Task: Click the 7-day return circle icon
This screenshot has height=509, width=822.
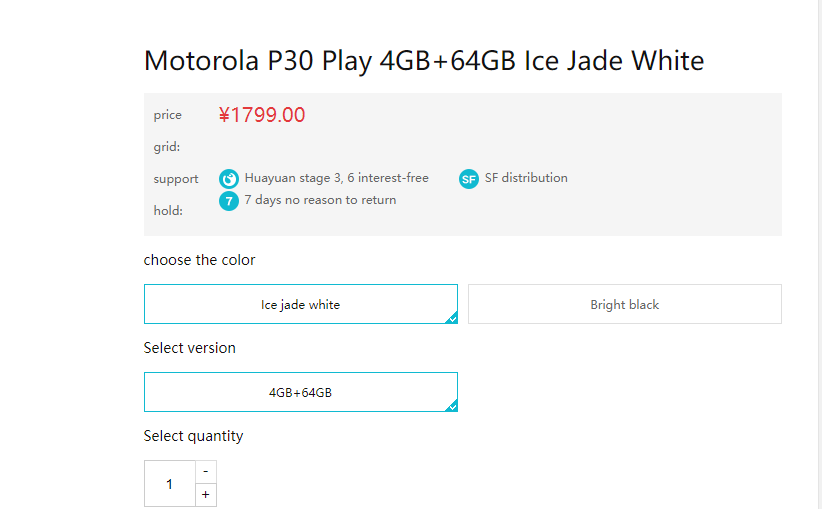Action: [x=229, y=201]
